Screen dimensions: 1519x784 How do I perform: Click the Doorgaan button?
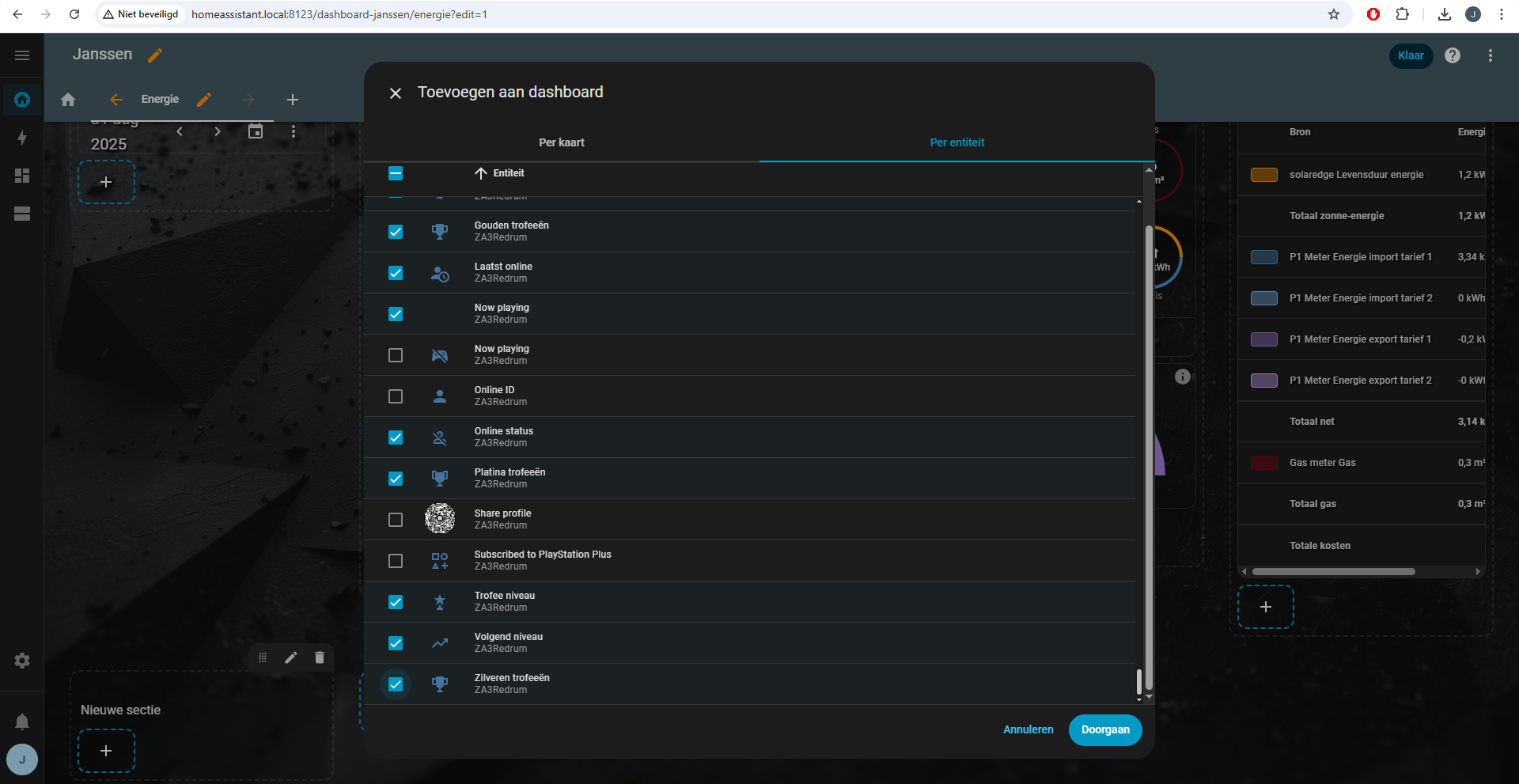[x=1105, y=729]
